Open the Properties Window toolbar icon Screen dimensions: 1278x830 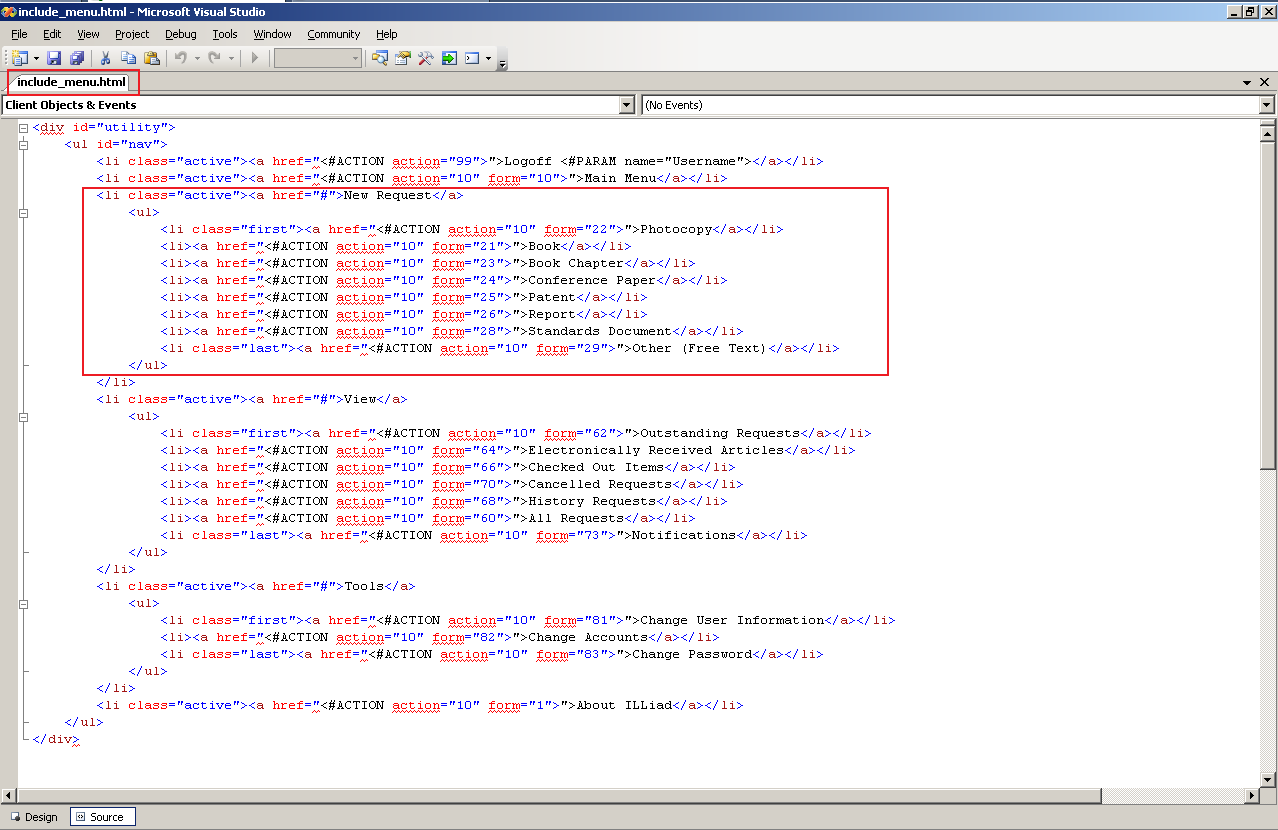click(x=403, y=58)
